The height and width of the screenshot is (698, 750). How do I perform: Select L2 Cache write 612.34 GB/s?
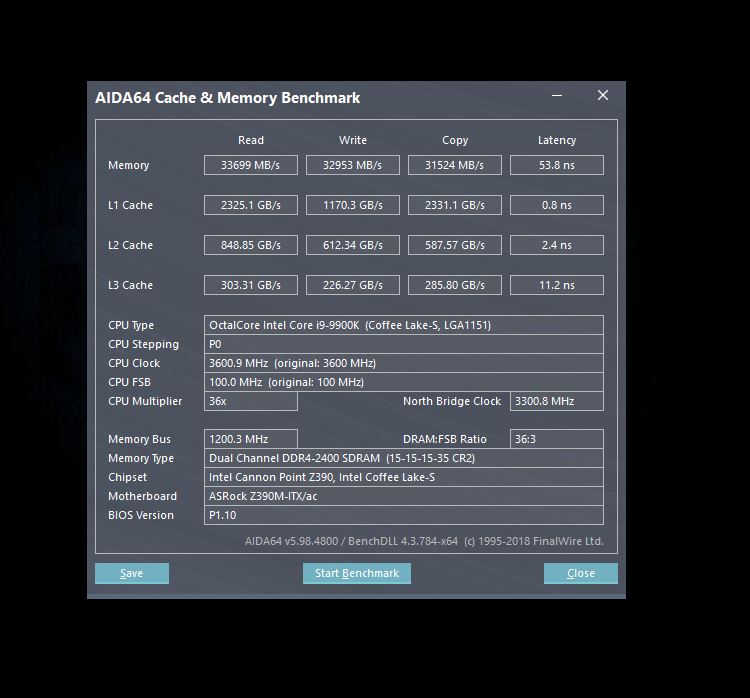(x=353, y=245)
